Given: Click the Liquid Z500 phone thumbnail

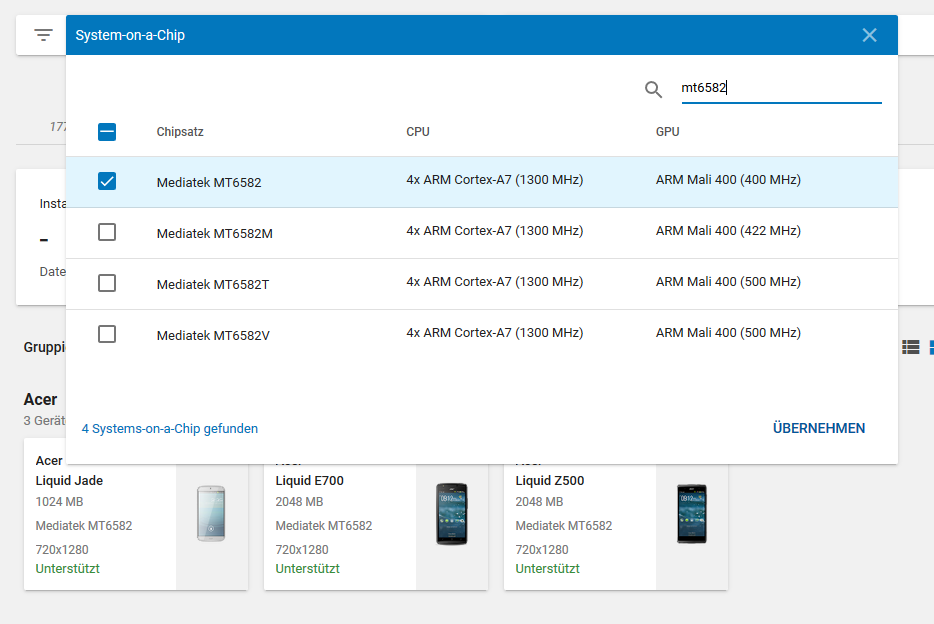Looking at the screenshot, I should click(x=692, y=514).
